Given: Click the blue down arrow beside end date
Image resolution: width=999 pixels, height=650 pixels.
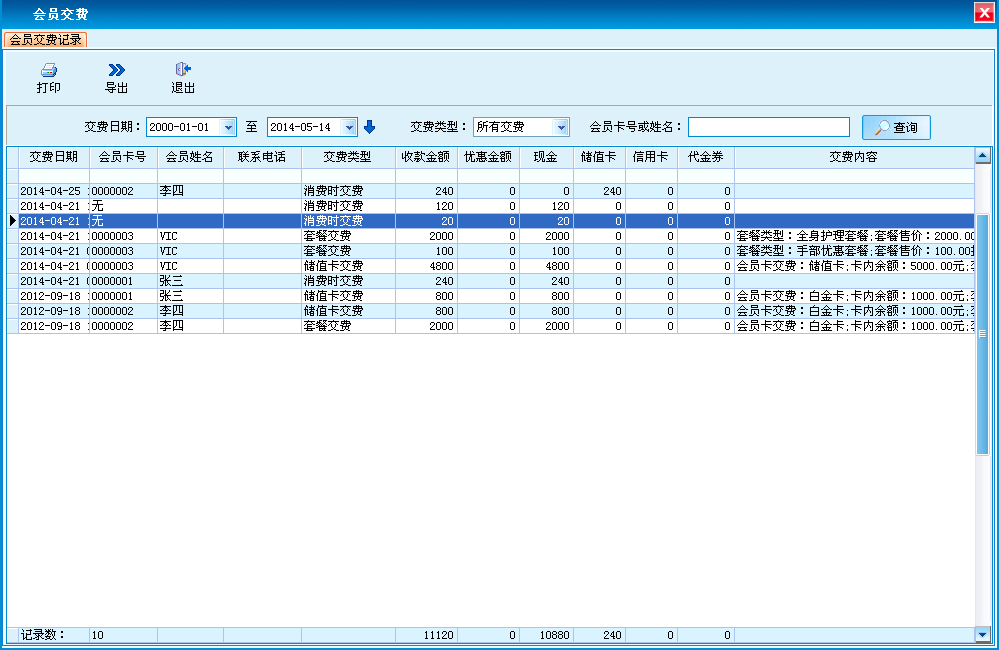Looking at the screenshot, I should pyautogui.click(x=369, y=127).
